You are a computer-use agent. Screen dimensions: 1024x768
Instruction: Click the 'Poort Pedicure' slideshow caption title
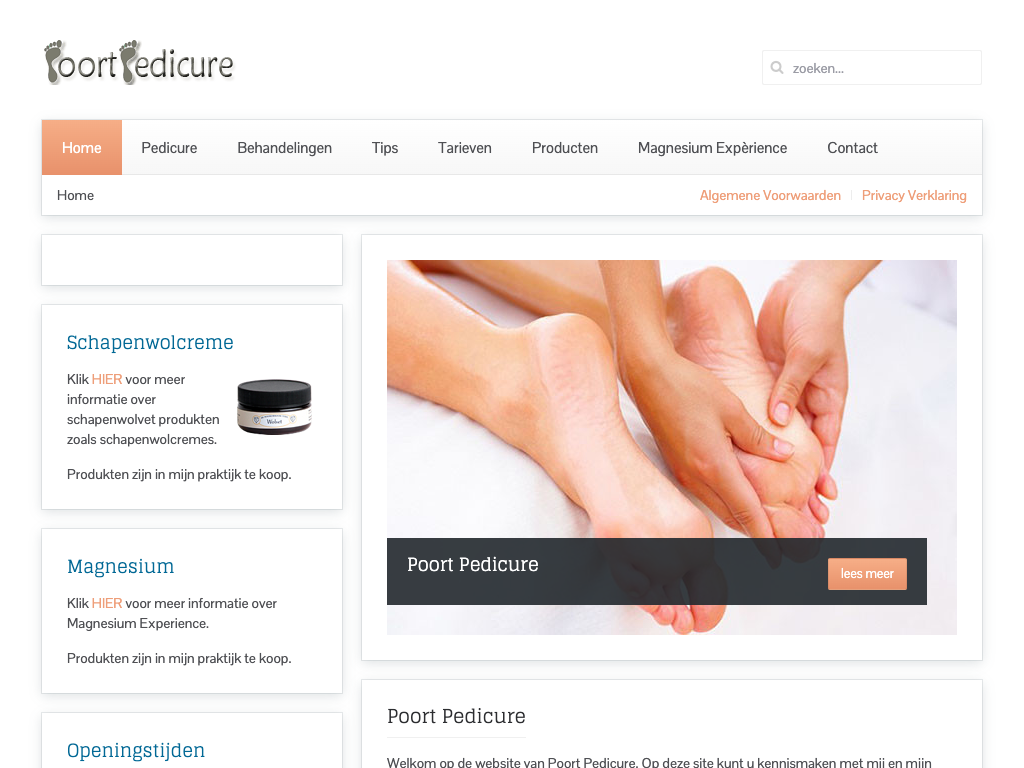point(473,564)
